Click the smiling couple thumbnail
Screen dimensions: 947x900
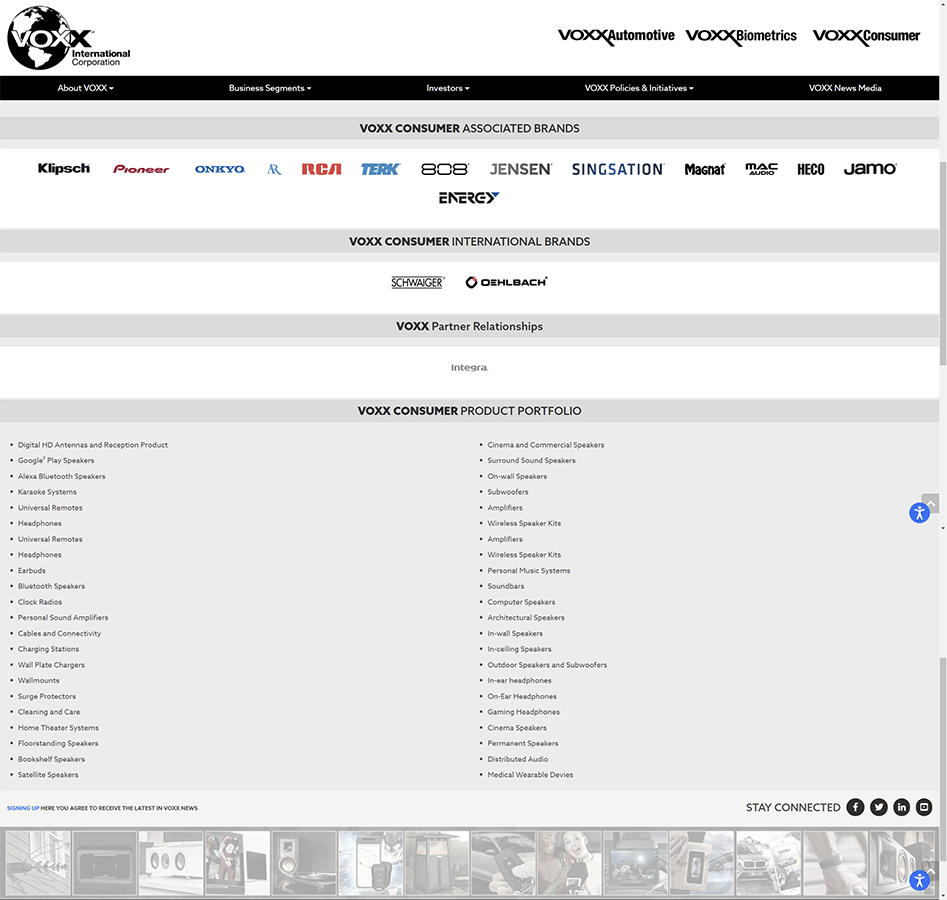click(570, 863)
